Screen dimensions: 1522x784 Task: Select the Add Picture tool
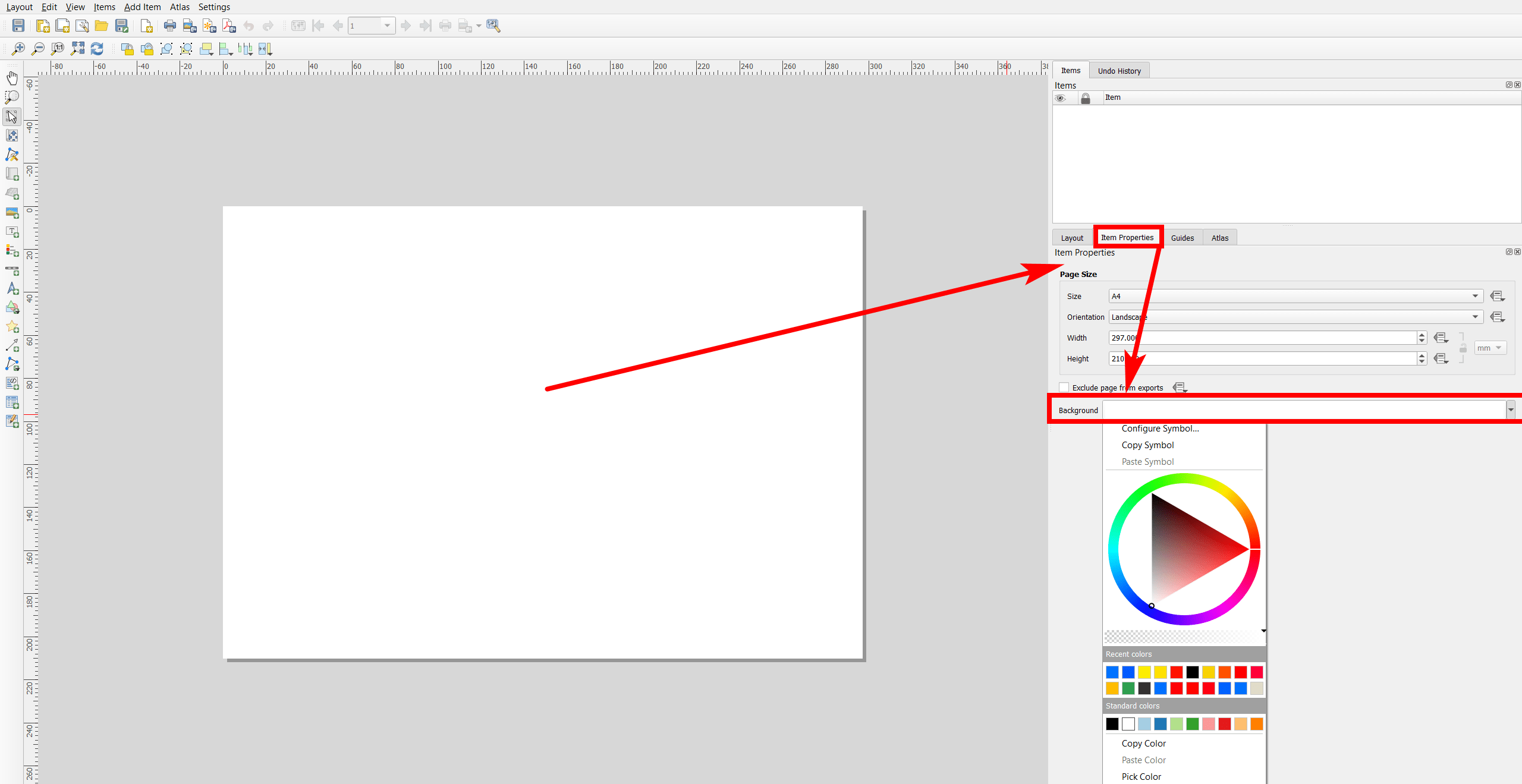(12, 213)
